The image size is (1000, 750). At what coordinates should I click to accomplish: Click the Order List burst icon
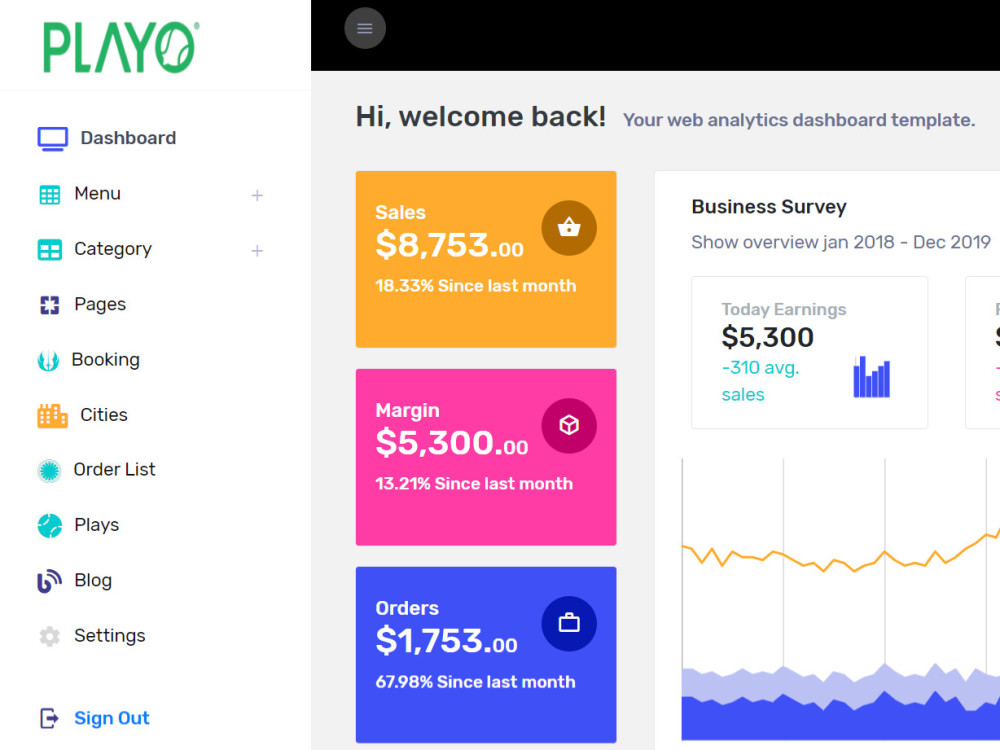(x=49, y=471)
